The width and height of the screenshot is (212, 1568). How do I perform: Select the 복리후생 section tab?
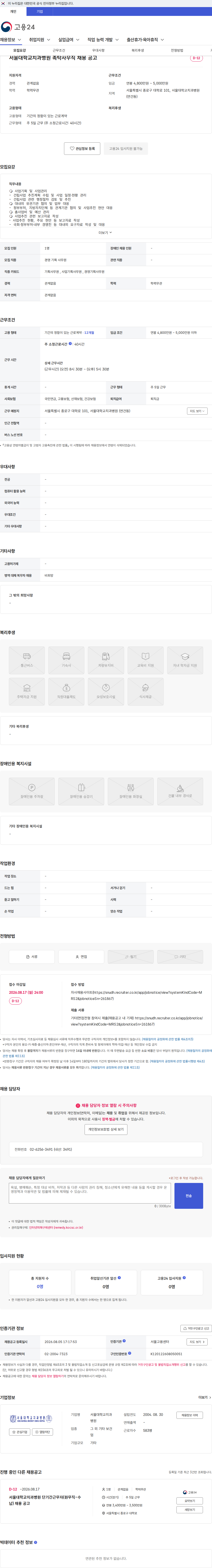[138, 51]
